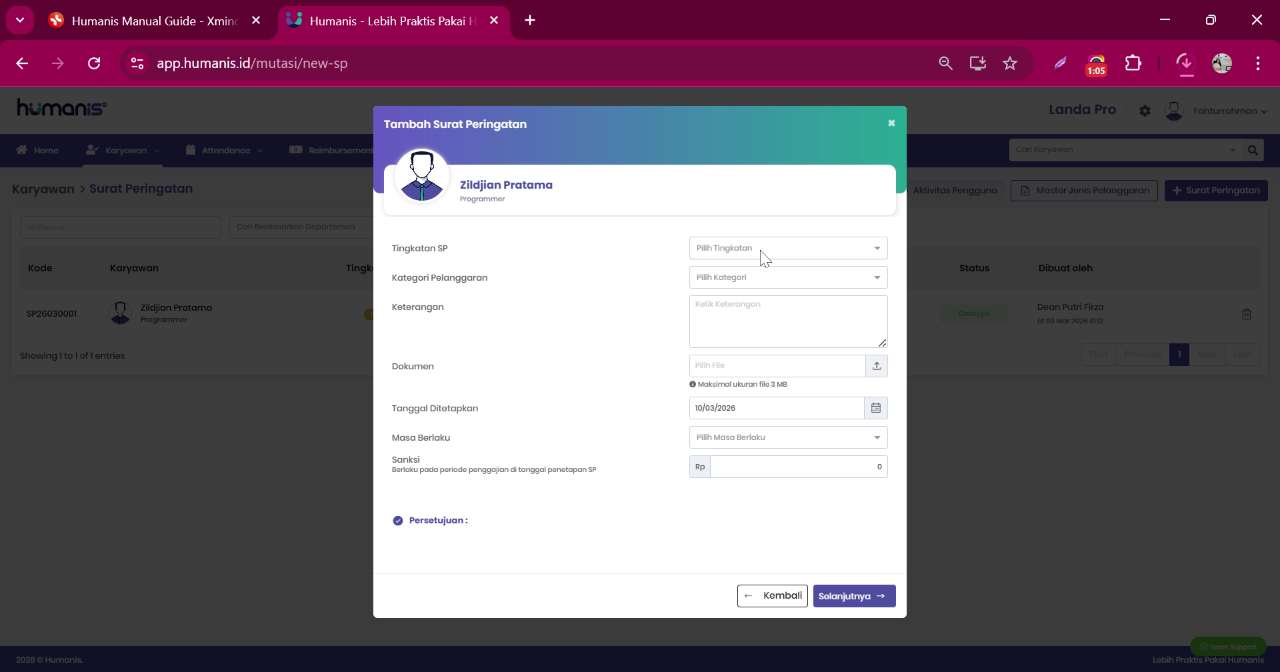
Task: Open the Masa Berlaku dropdown
Action: tap(788, 437)
